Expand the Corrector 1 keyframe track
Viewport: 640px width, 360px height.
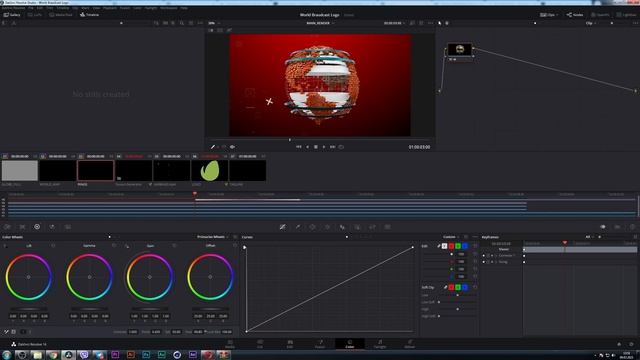(x=496, y=256)
